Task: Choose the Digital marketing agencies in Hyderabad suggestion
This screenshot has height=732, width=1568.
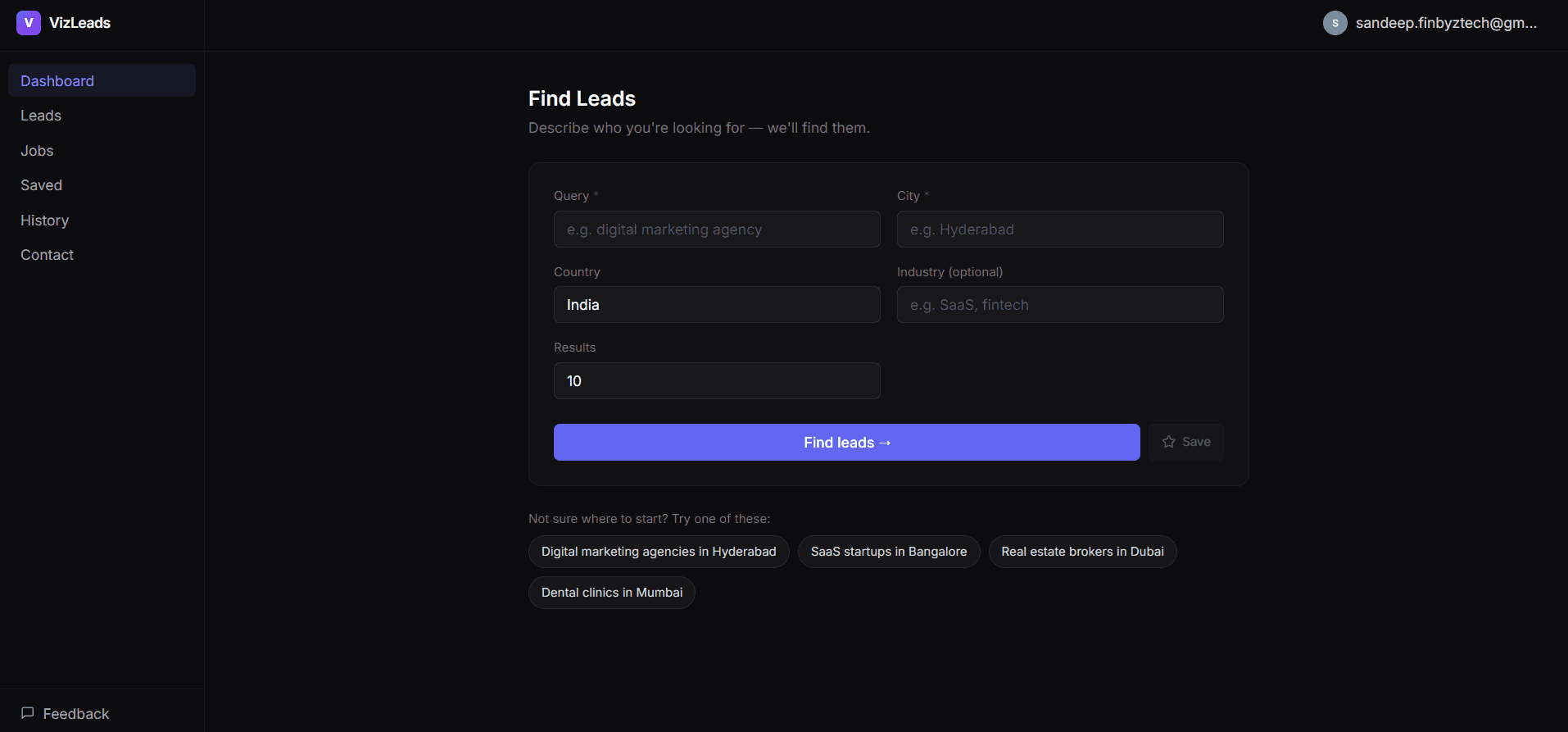Action: tap(659, 552)
